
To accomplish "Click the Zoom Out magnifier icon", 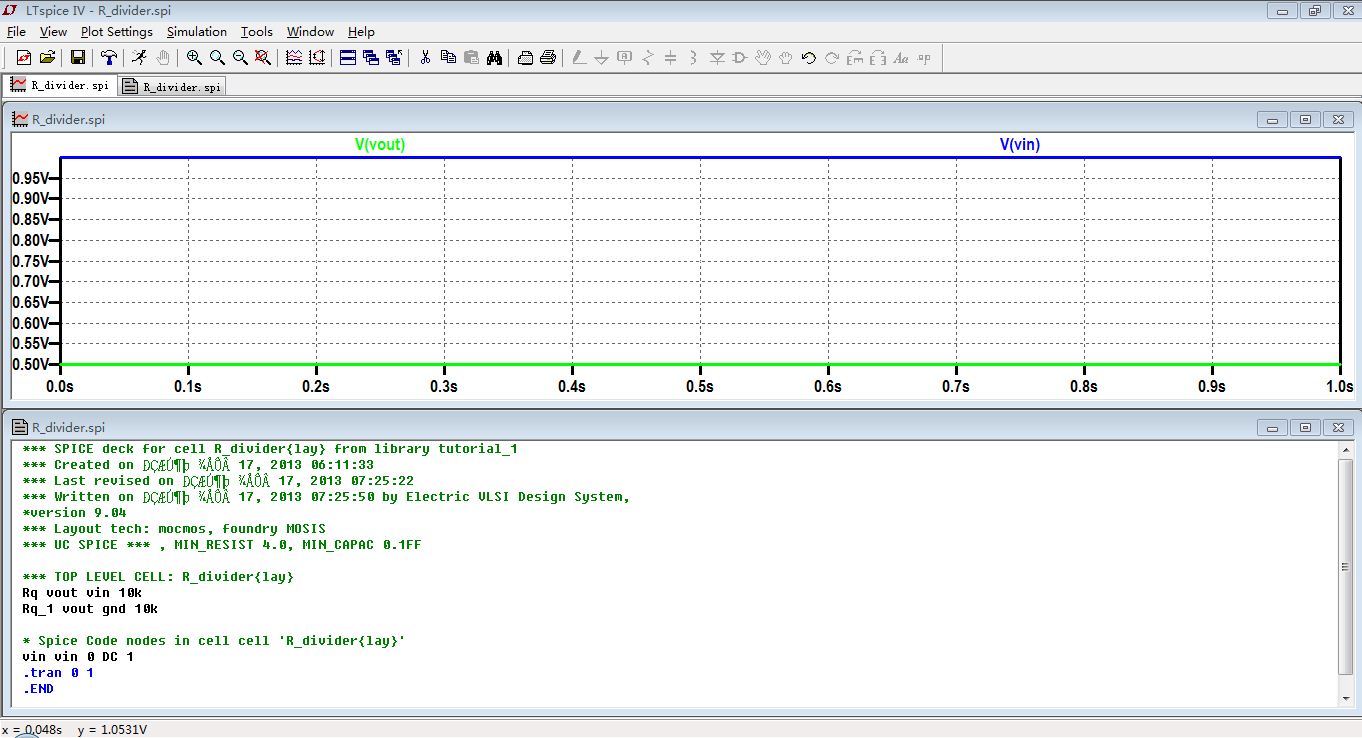I will tap(240, 58).
